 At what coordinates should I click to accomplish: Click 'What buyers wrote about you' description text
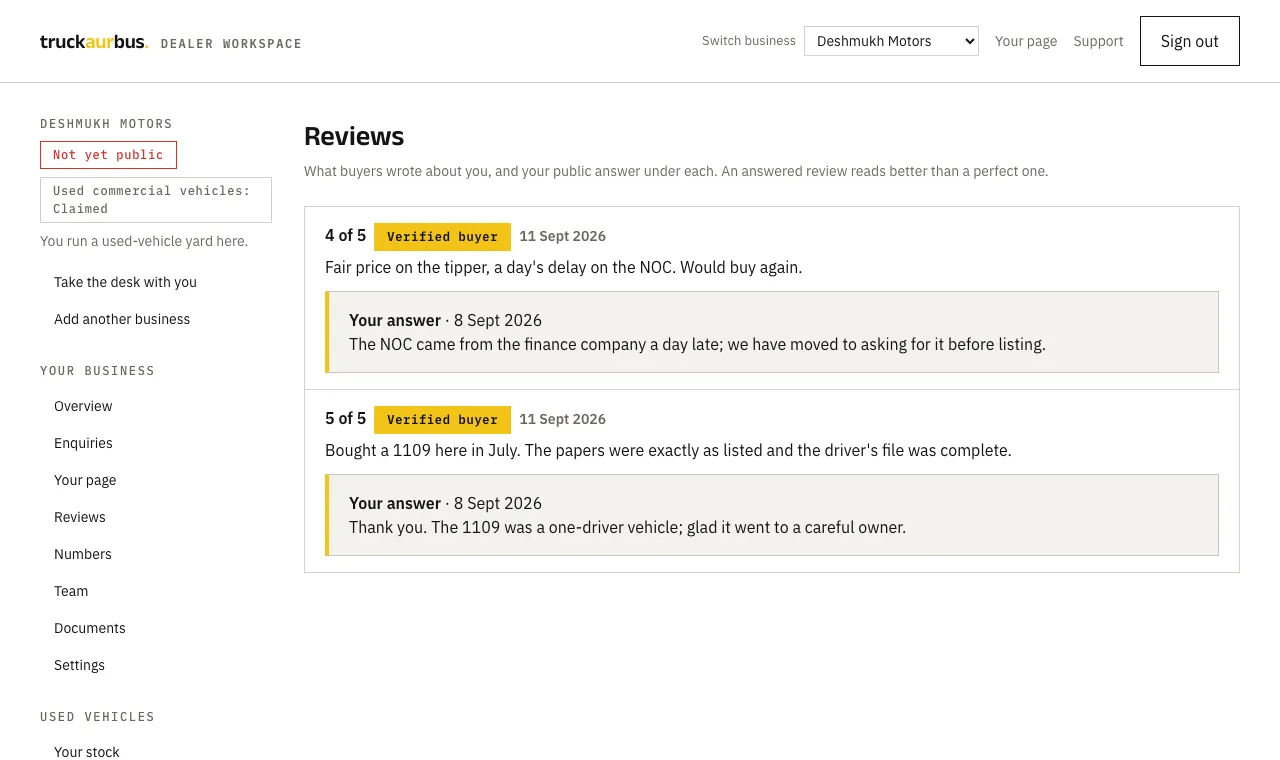pyautogui.click(x=676, y=172)
